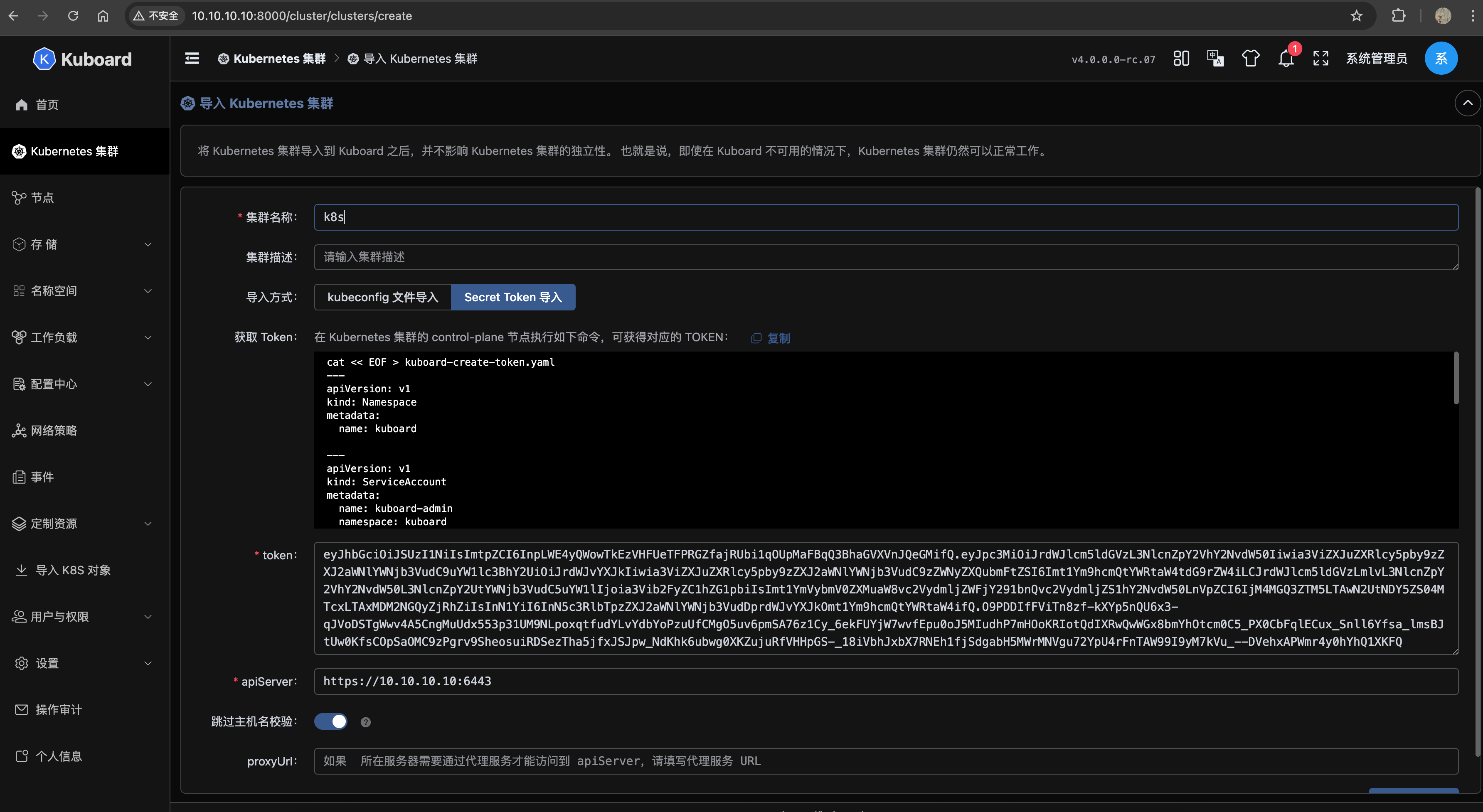Click the 不安全 site security indicator

pos(155,15)
